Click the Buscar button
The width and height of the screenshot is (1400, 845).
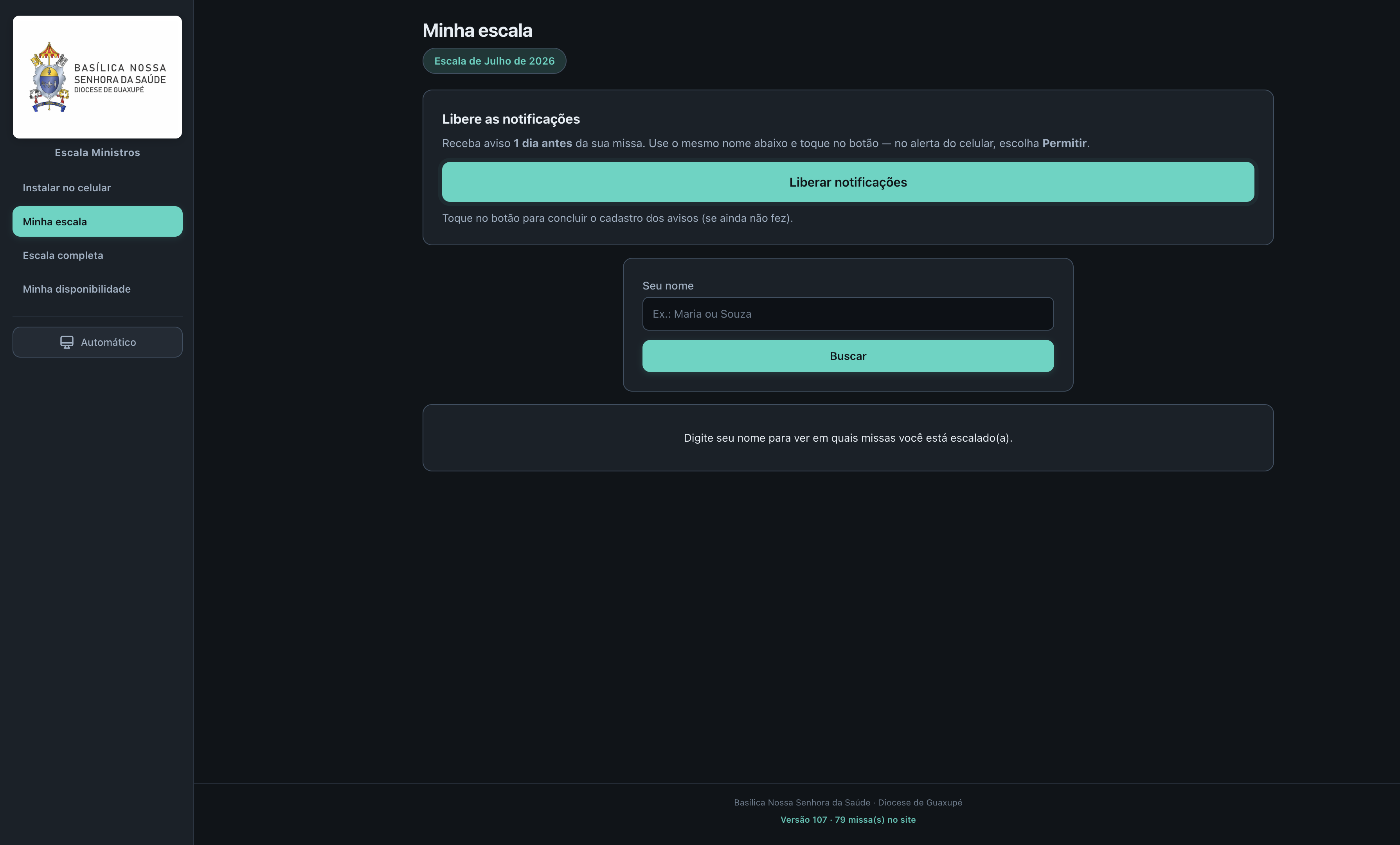848,356
